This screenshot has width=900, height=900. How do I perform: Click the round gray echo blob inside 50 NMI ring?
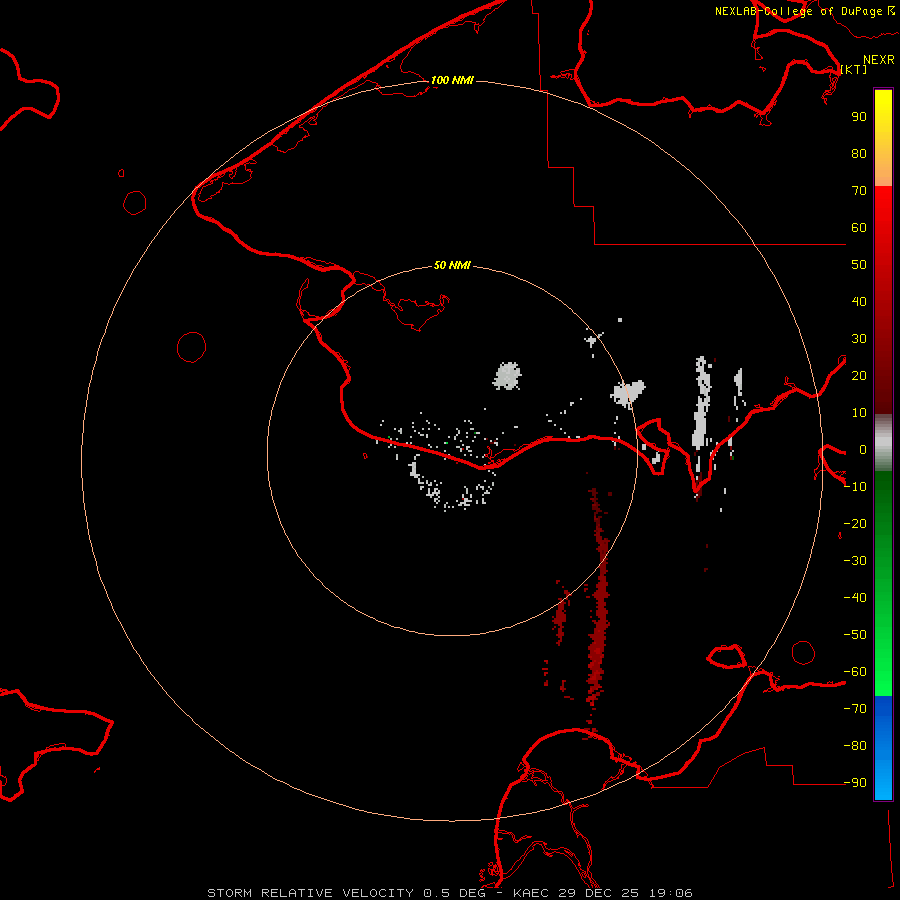(507, 376)
